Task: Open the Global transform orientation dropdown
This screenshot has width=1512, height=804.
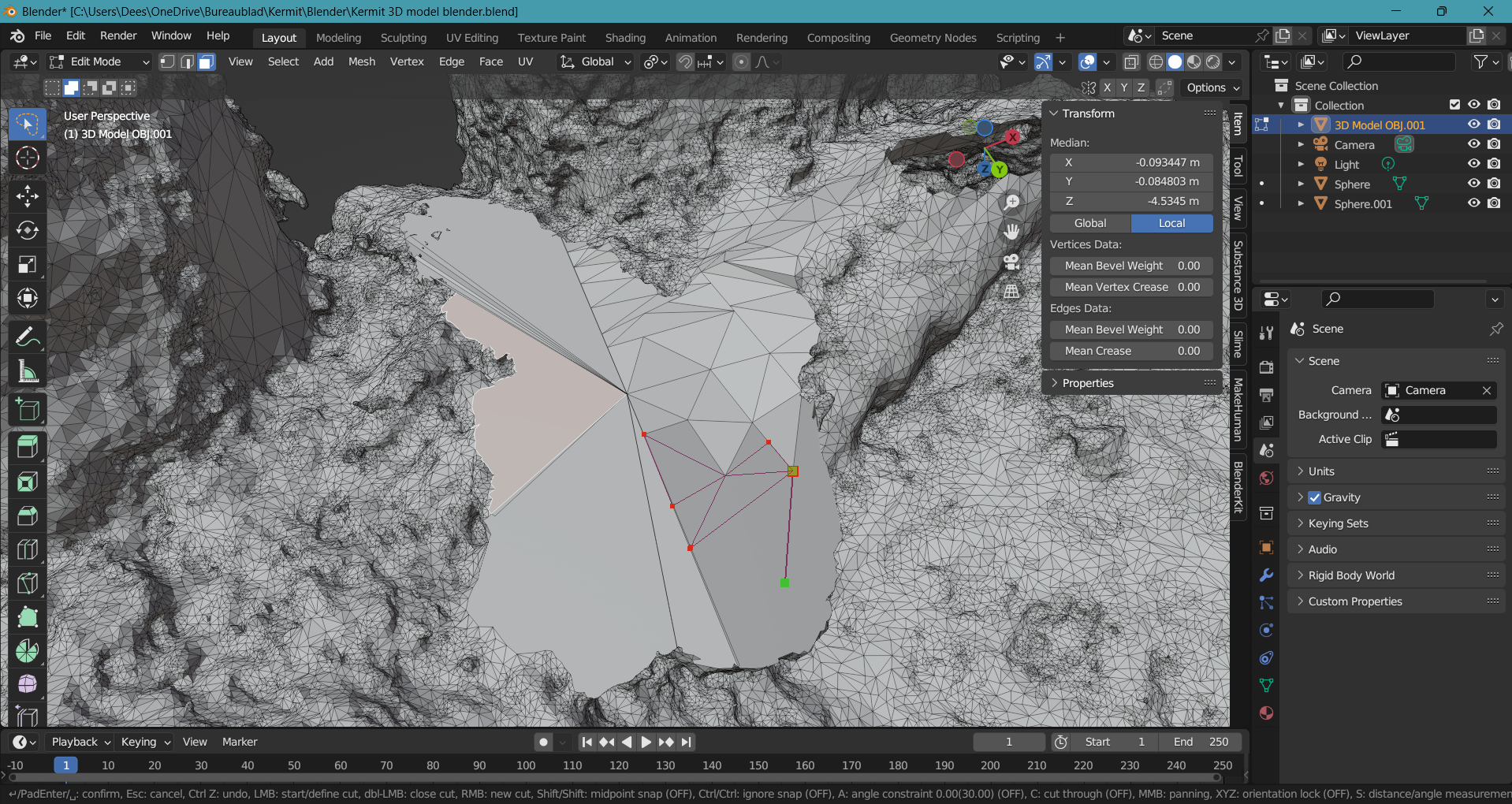Action: click(x=596, y=62)
